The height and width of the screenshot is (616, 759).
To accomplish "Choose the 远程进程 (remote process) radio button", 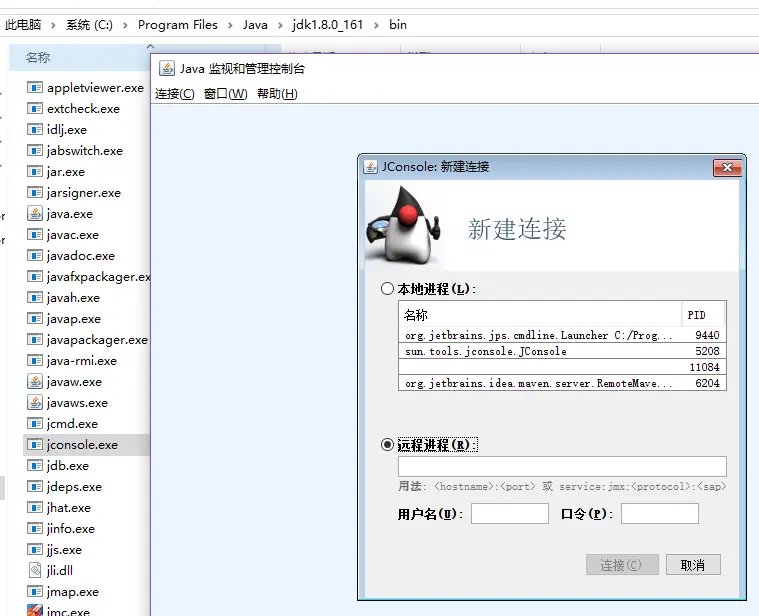I will [387, 444].
